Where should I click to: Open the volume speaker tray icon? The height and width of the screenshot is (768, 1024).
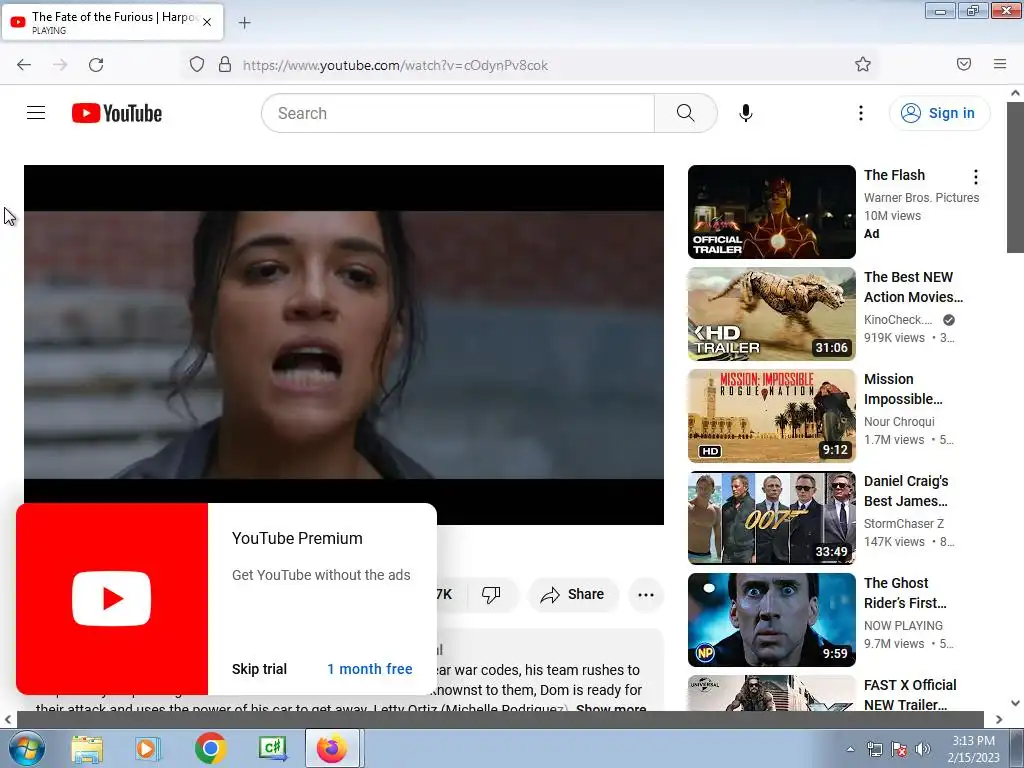coord(923,749)
